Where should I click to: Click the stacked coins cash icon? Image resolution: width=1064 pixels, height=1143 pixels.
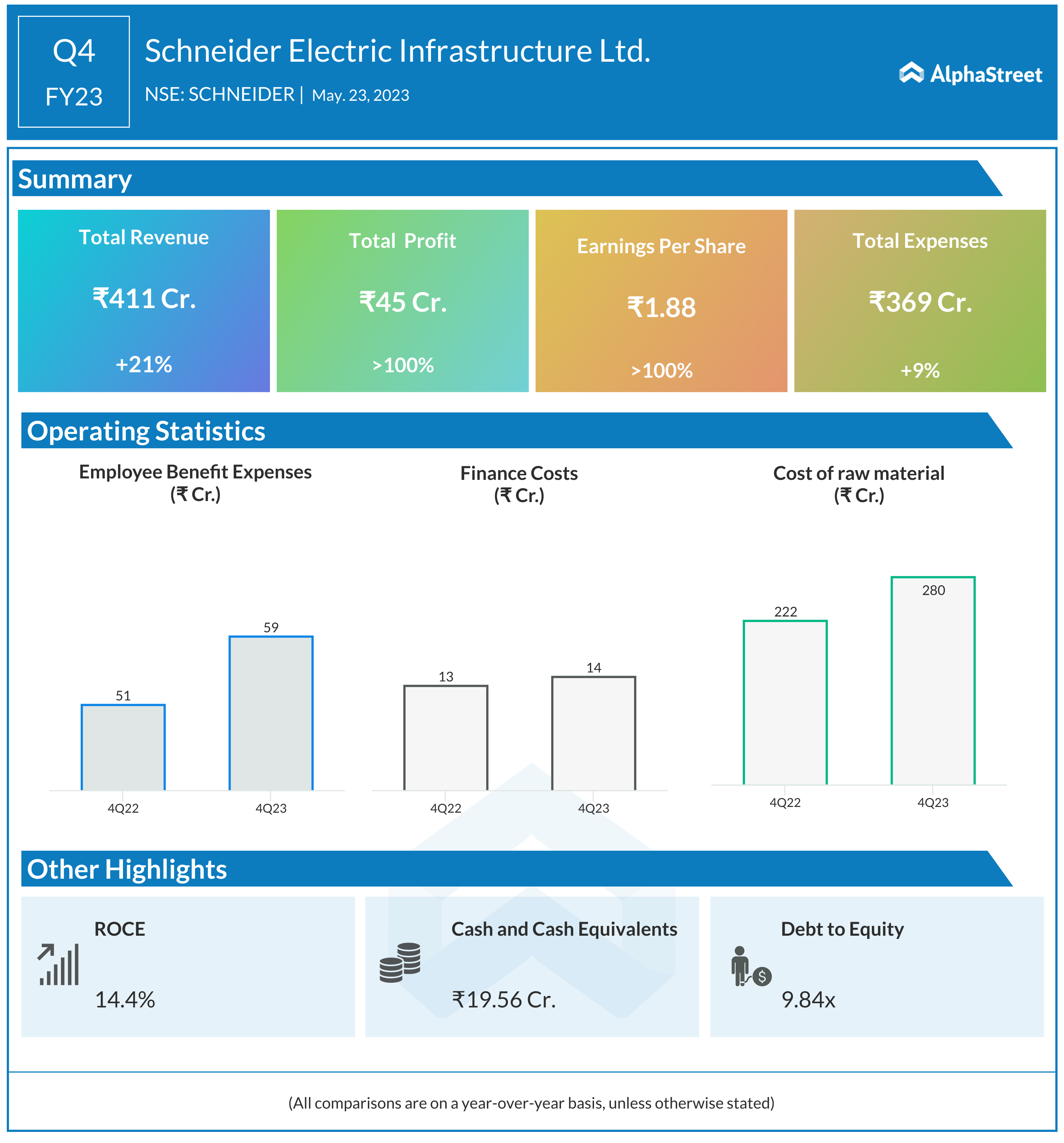400,963
